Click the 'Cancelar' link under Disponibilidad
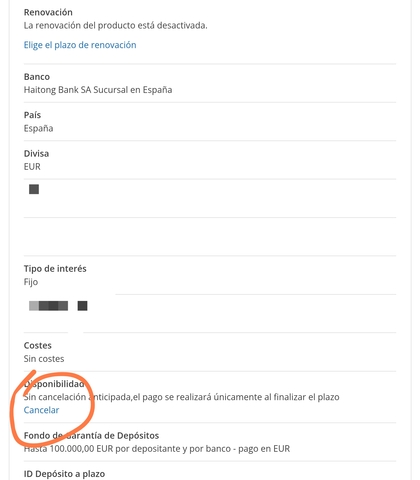The width and height of the screenshot is (420, 480). pyautogui.click(x=41, y=410)
